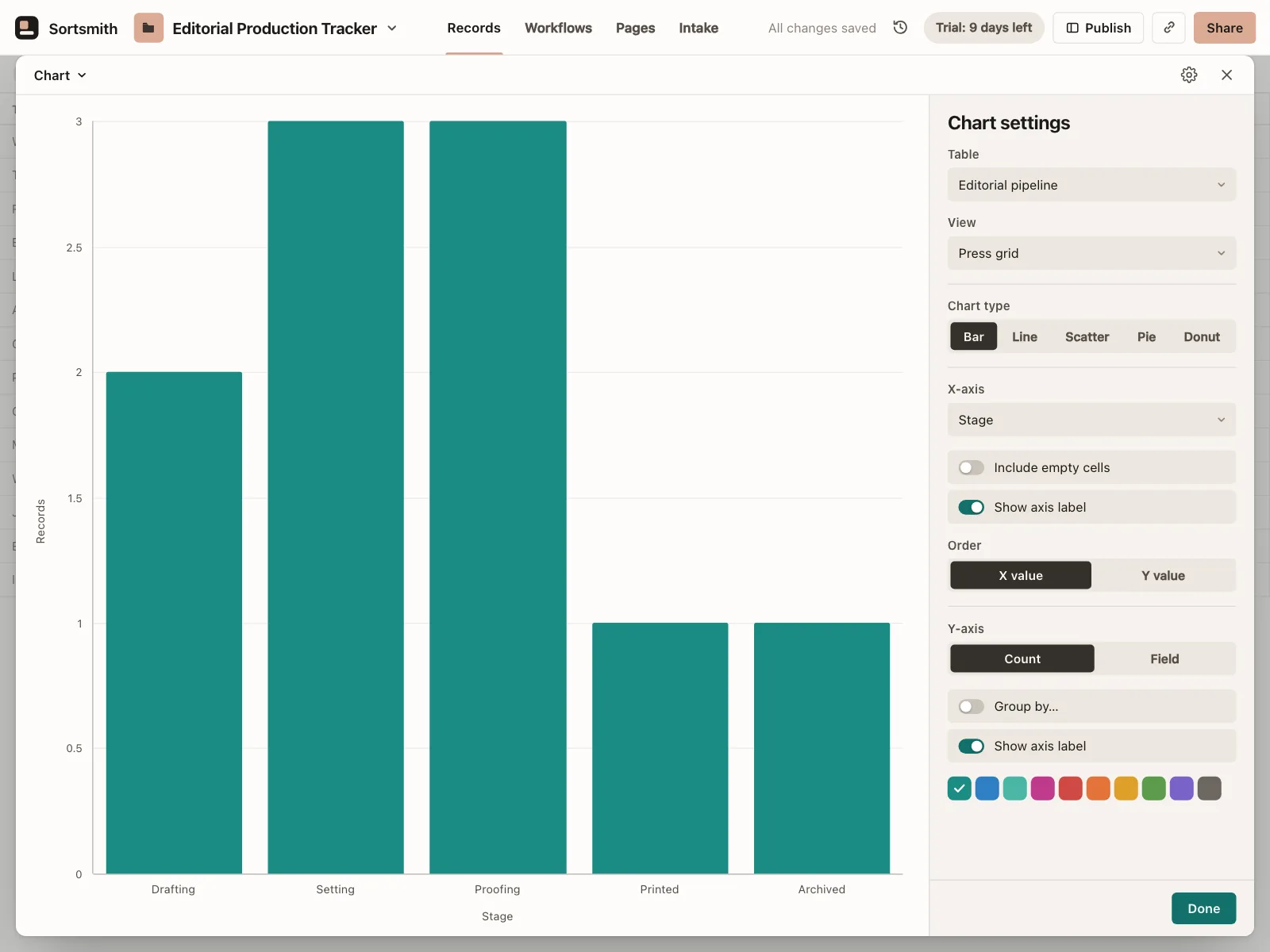Open the Intake tab
Image resolution: width=1270 pixels, height=952 pixels.
(698, 28)
